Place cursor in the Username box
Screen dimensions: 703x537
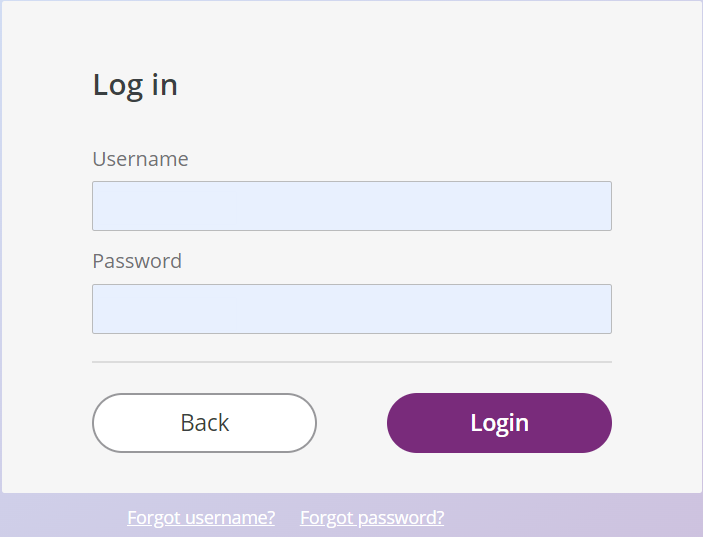(x=351, y=206)
